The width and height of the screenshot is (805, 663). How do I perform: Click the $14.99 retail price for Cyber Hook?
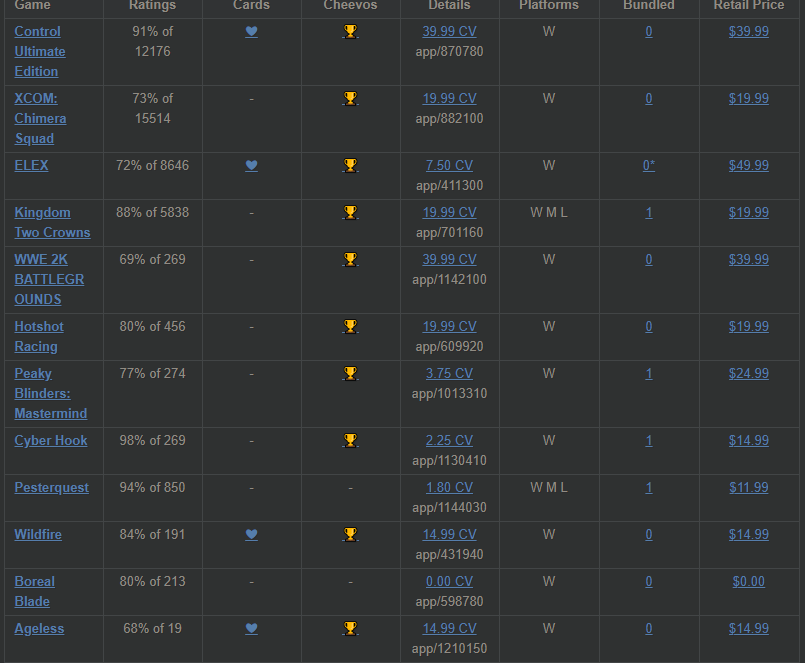coord(749,440)
